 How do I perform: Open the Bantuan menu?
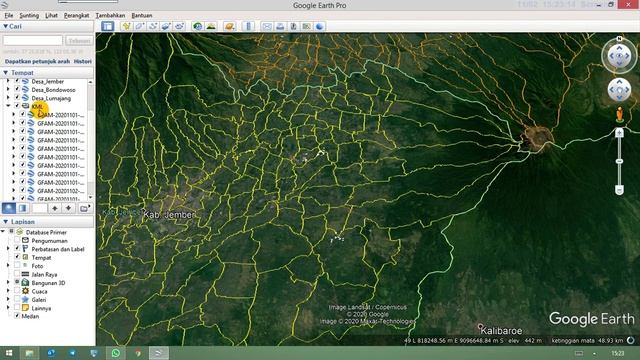click(x=142, y=16)
